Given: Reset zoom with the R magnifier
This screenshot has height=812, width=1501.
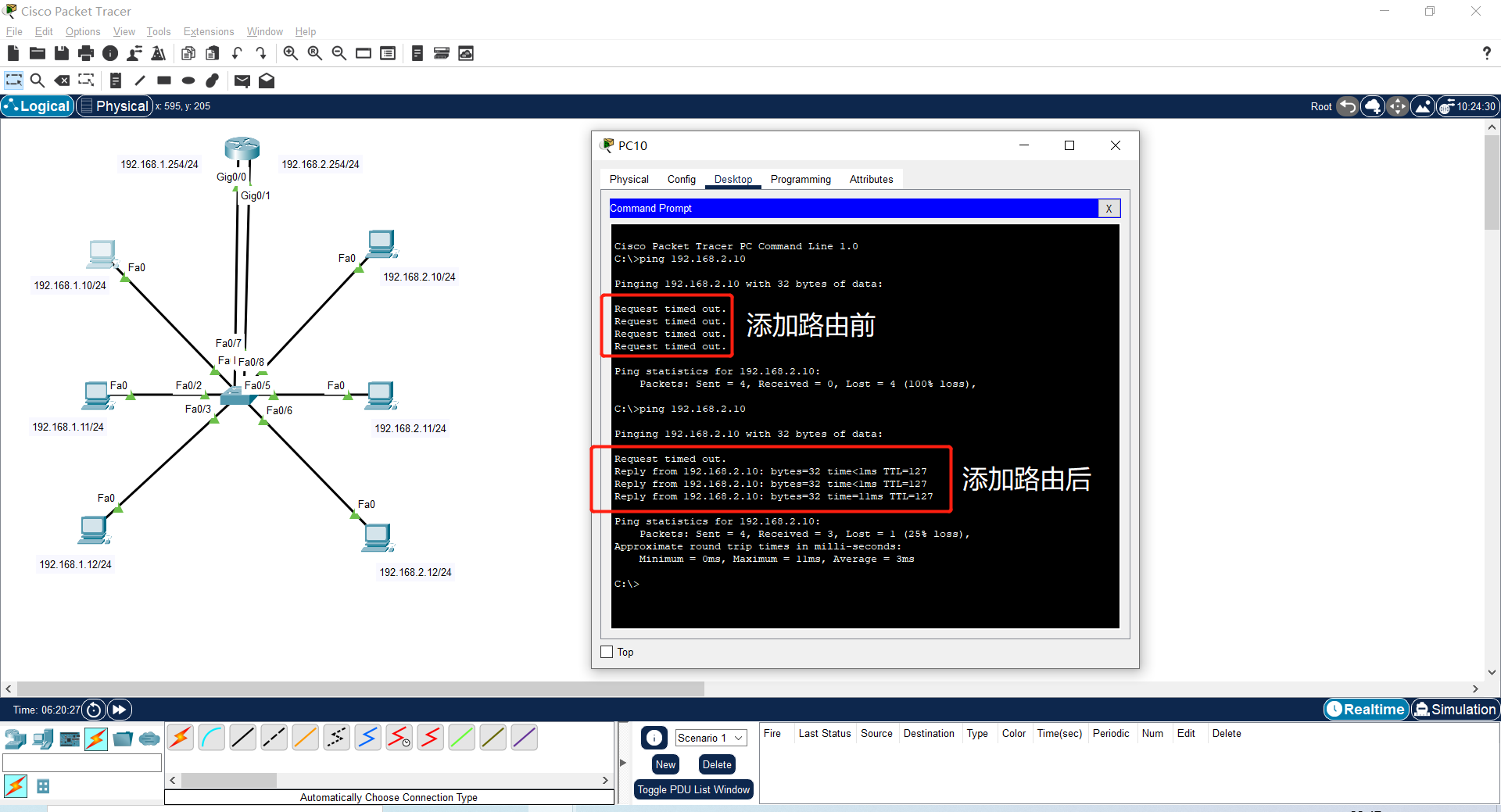Looking at the screenshot, I should point(315,53).
